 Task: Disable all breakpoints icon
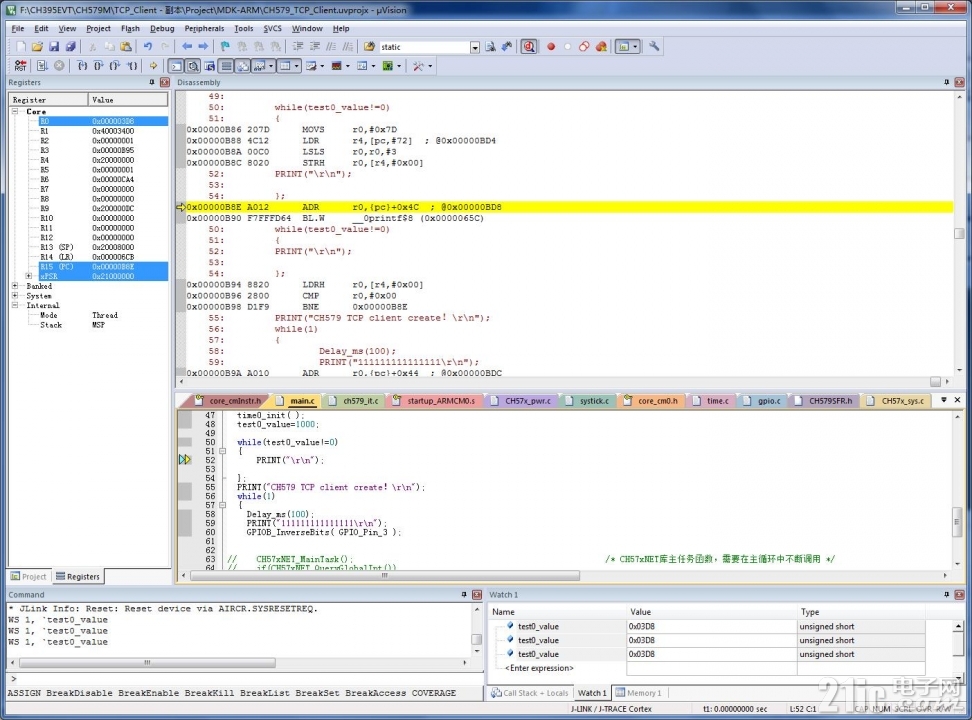(584, 47)
